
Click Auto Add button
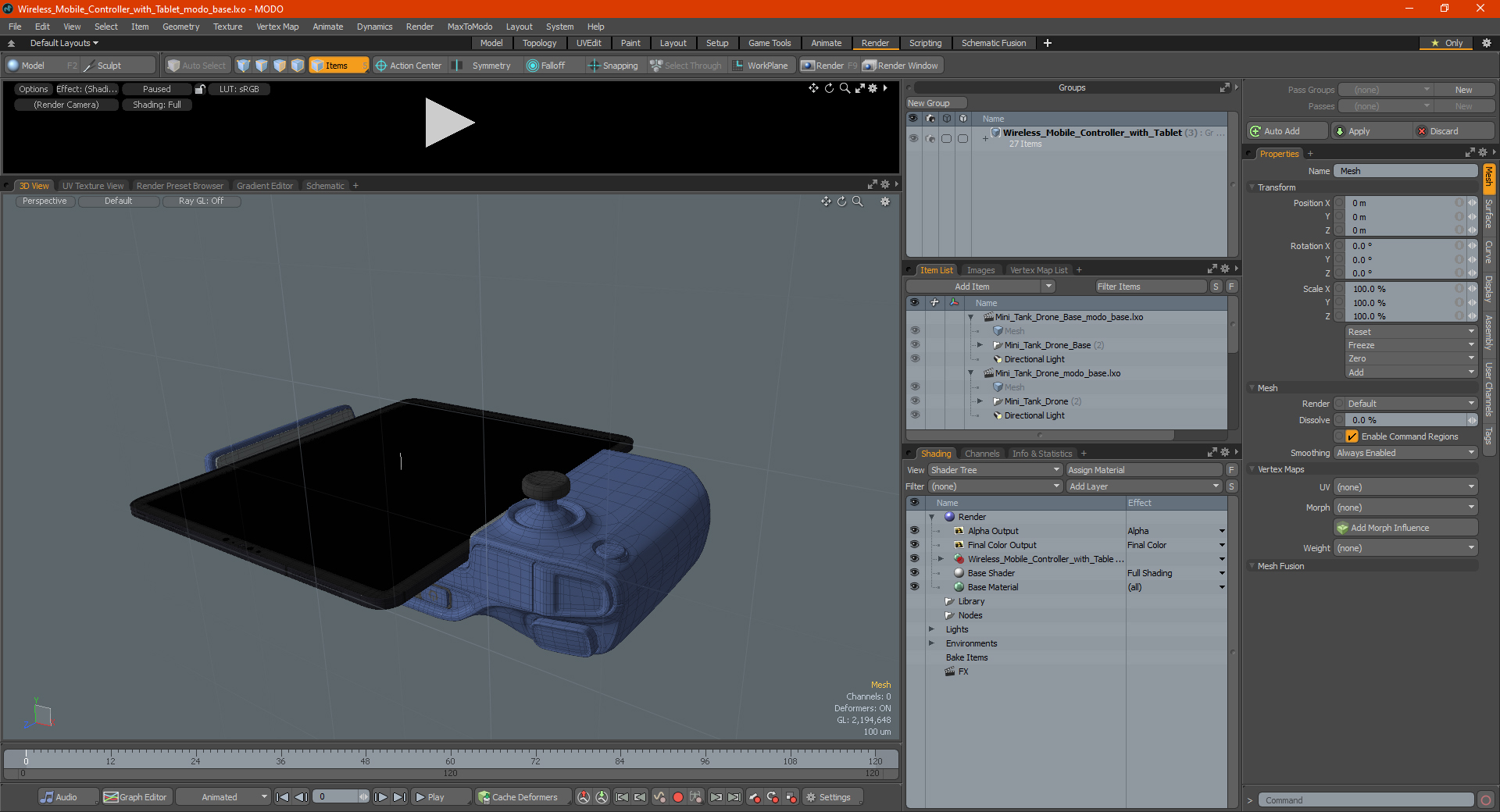coord(1287,131)
